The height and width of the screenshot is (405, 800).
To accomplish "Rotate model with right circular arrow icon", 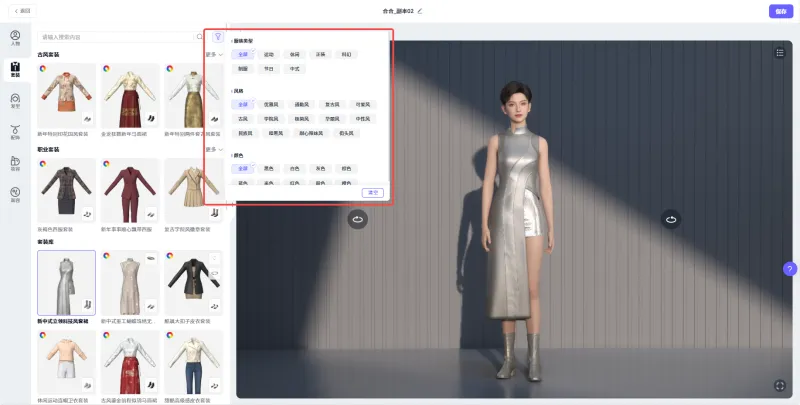I will tap(671, 219).
